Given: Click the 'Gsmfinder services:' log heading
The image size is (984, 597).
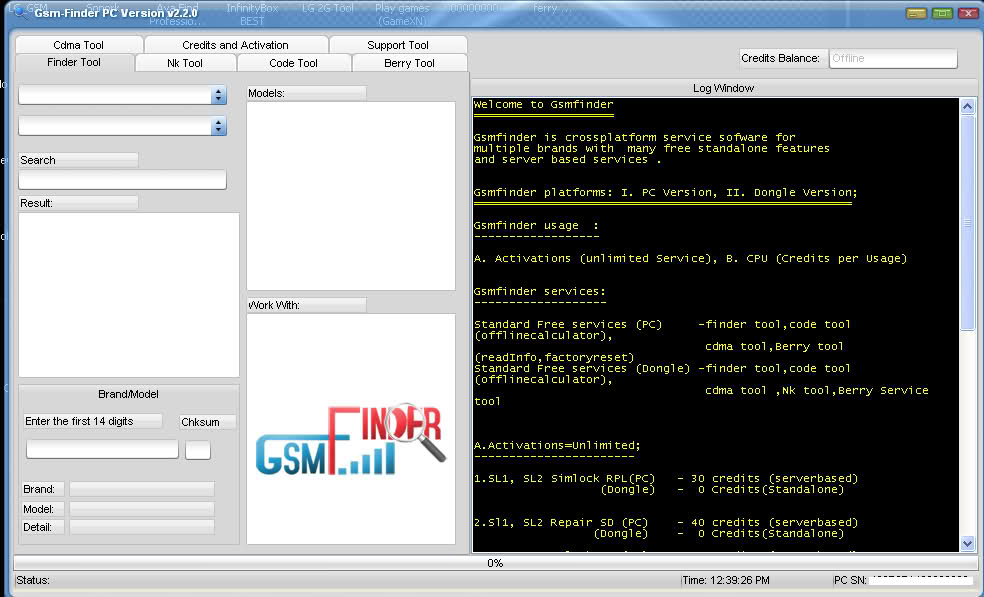Looking at the screenshot, I should [540, 292].
